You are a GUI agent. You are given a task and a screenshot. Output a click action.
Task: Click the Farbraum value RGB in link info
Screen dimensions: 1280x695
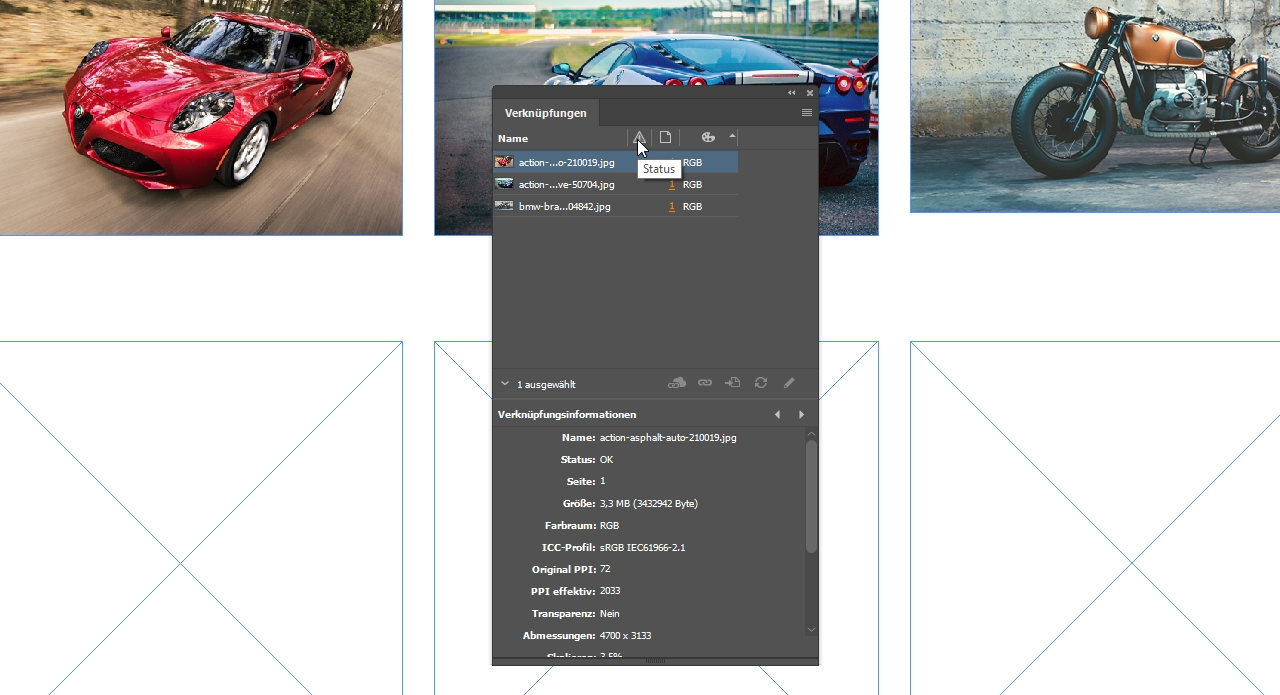[609, 526]
